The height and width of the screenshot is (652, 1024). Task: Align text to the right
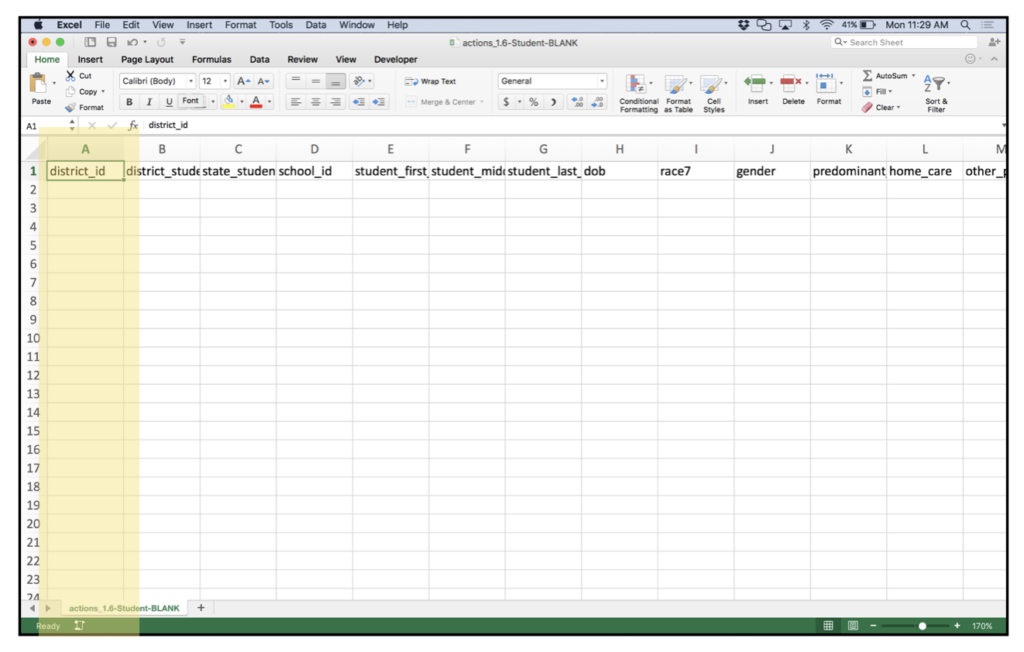(336, 102)
